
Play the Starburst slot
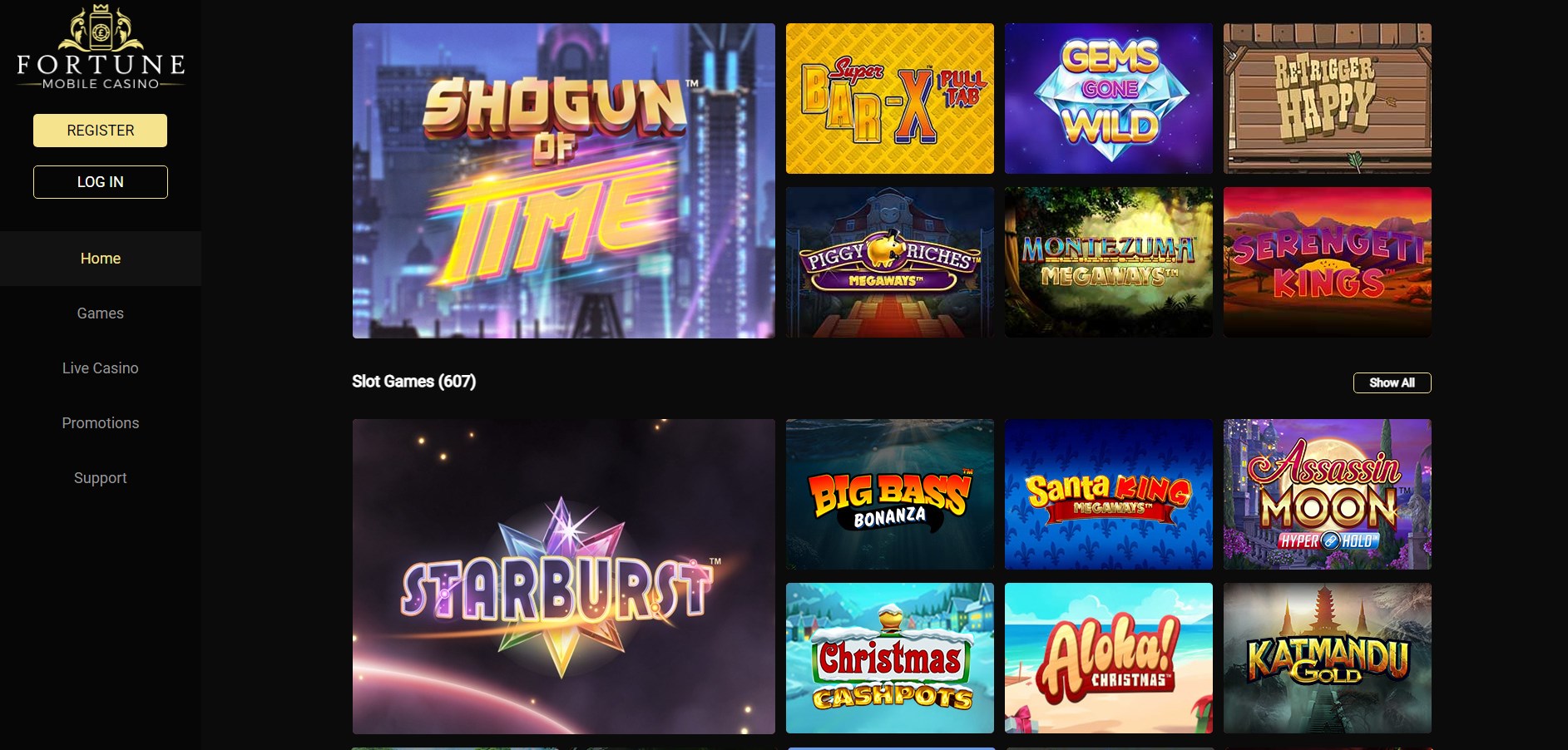563,576
